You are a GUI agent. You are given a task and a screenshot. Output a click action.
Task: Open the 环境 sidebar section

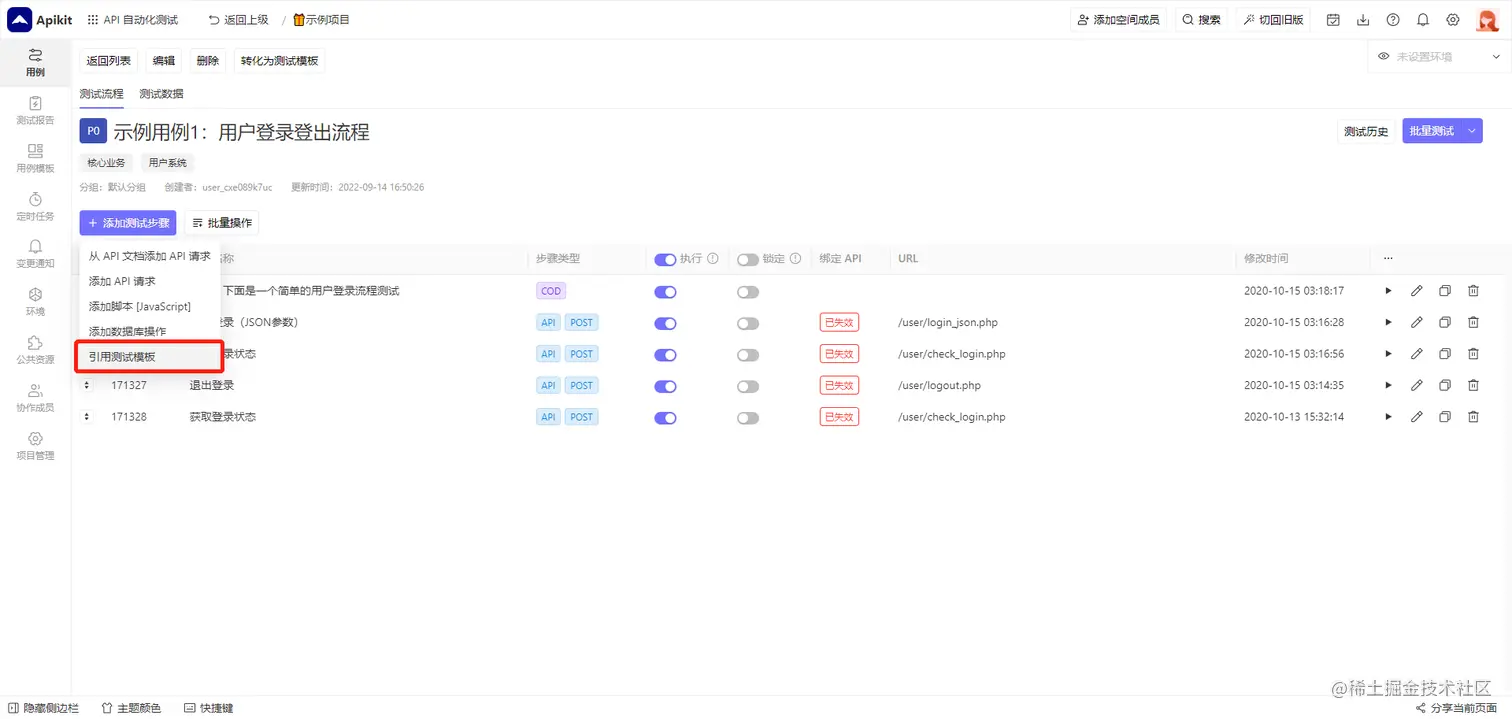[35, 302]
